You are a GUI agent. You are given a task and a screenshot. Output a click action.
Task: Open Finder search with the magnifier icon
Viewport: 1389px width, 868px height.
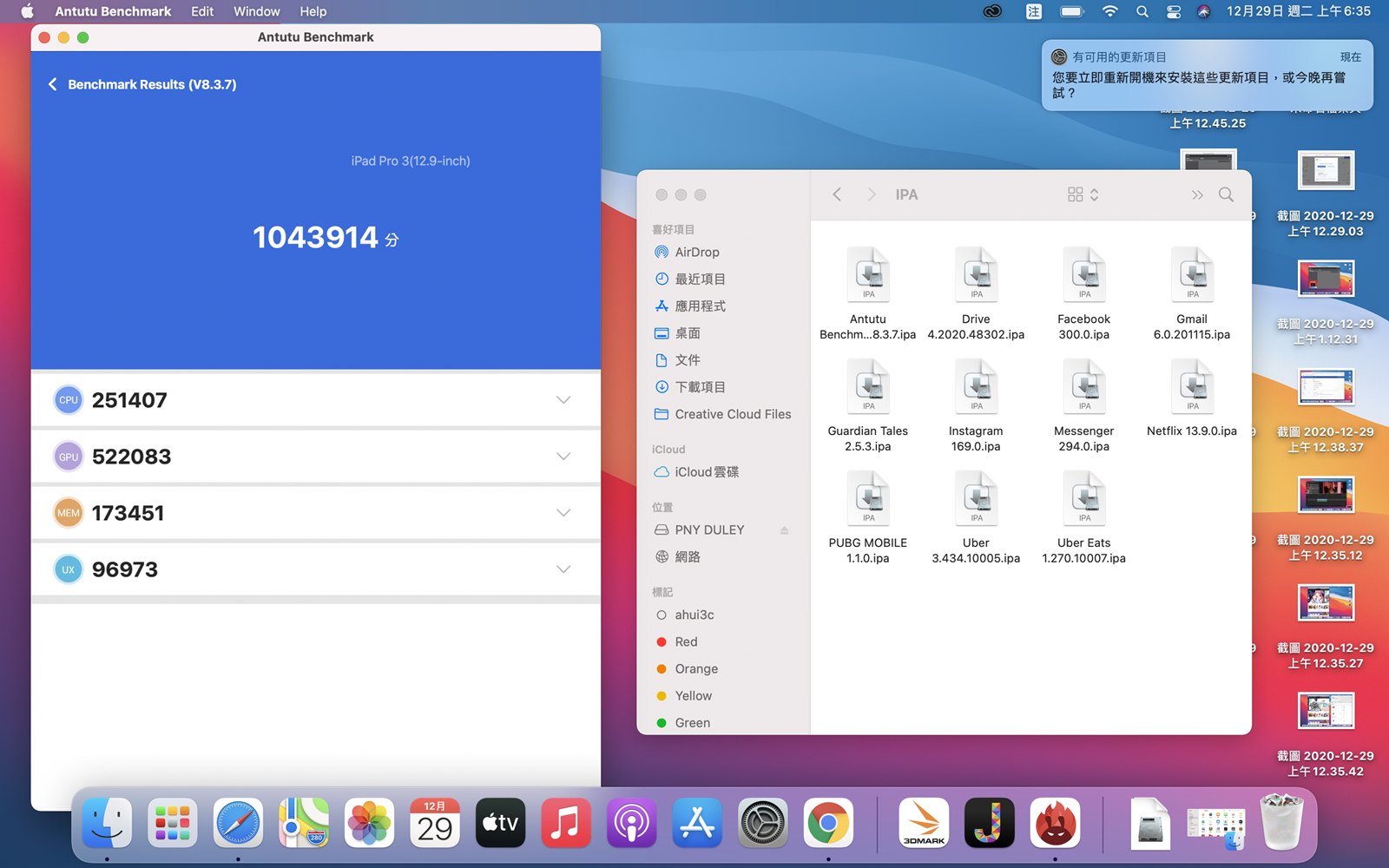pyautogui.click(x=1226, y=194)
